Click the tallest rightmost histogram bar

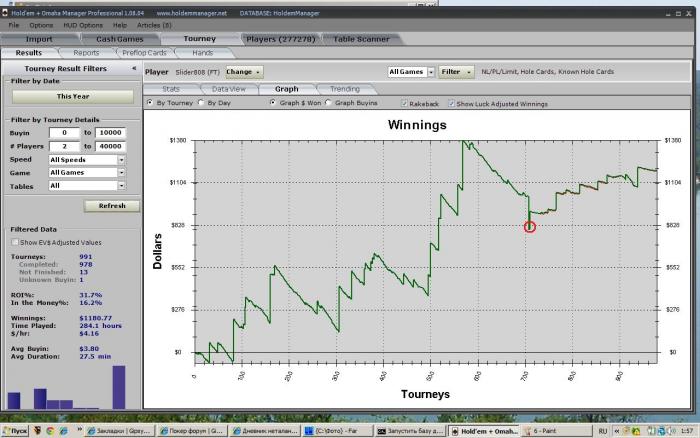click(x=119, y=388)
